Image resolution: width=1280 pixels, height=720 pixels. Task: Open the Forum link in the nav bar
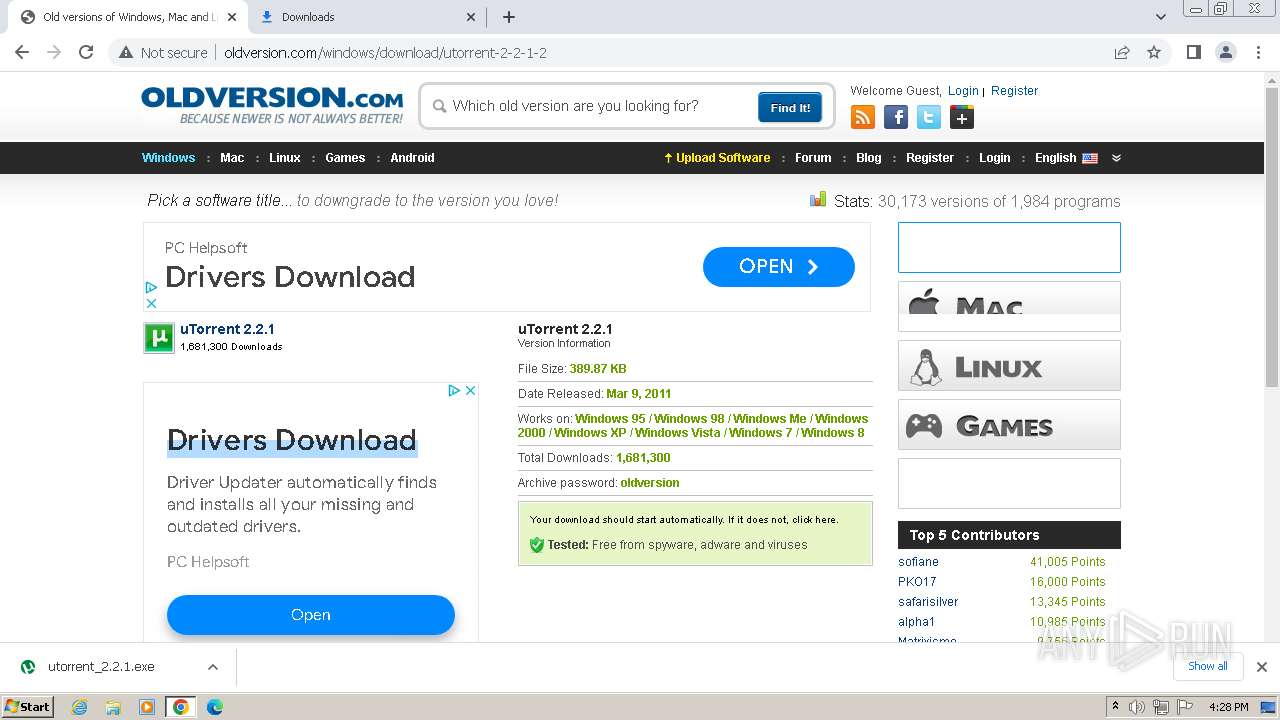813,158
